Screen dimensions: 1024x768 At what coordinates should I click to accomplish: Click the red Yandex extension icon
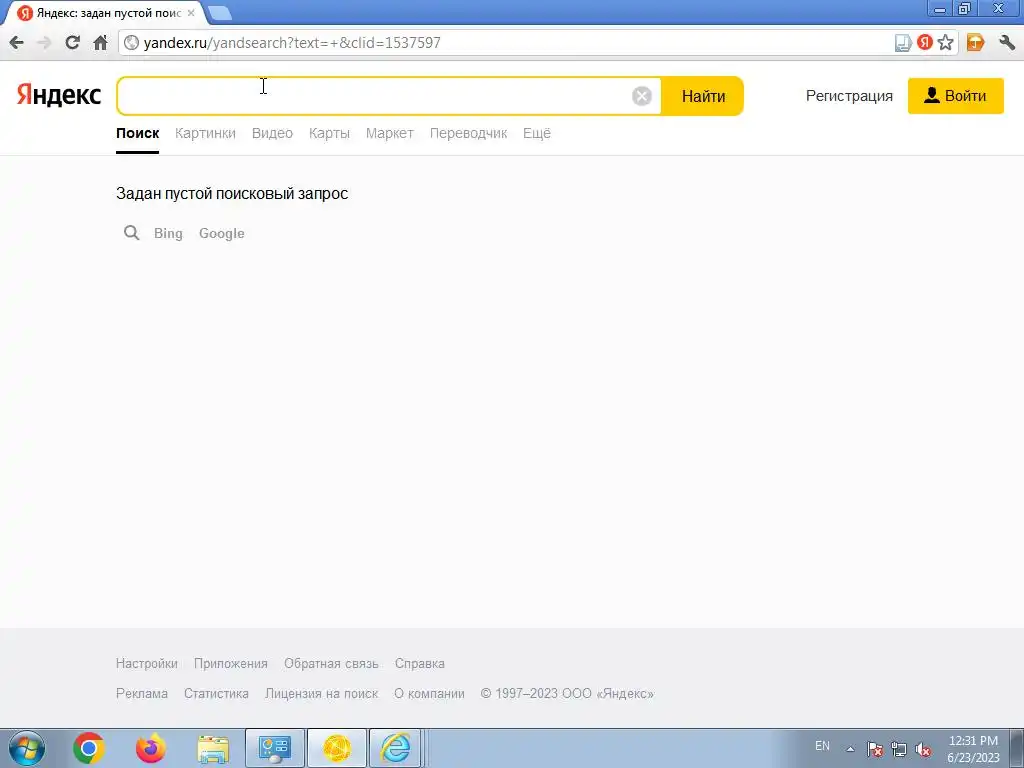(x=924, y=42)
